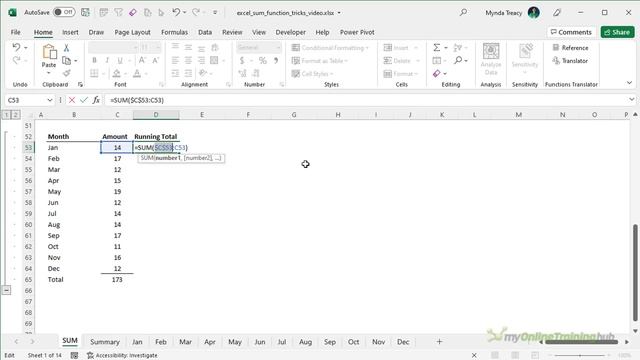Viewport: 640px width, 360px height.
Task: Open the Name Box dropdown arrow
Action: click(x=49, y=100)
